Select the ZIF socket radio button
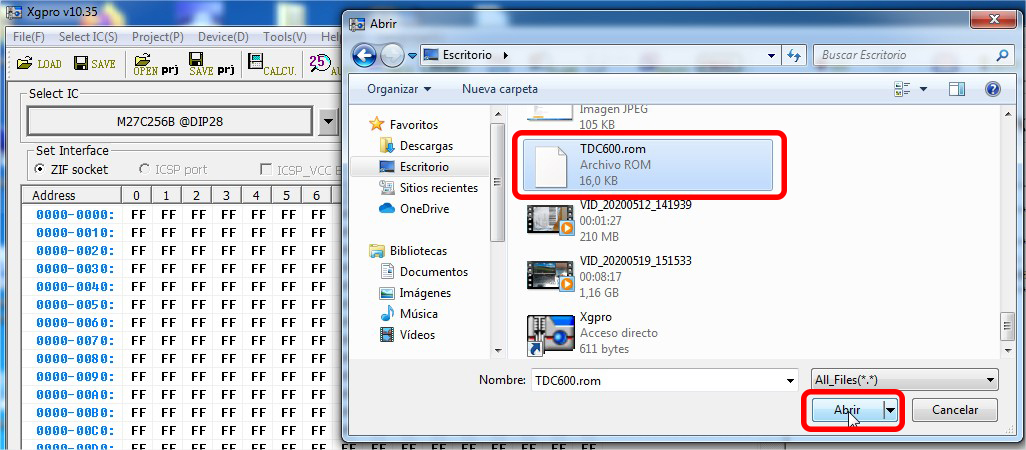Screen dimensions: 1026x450 (42, 170)
